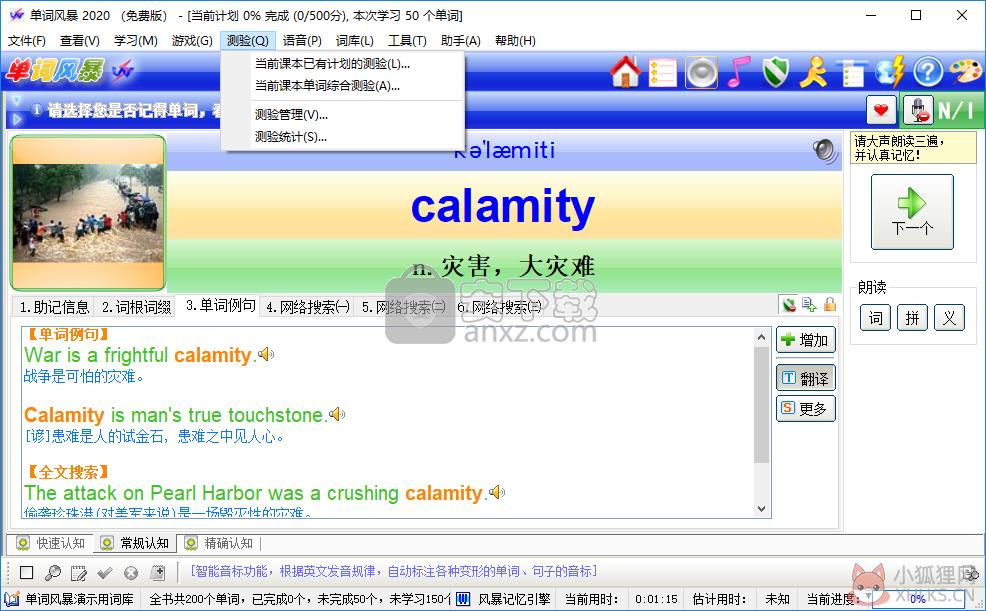Click the notepad edit icon in bottom toolbar

point(79,573)
